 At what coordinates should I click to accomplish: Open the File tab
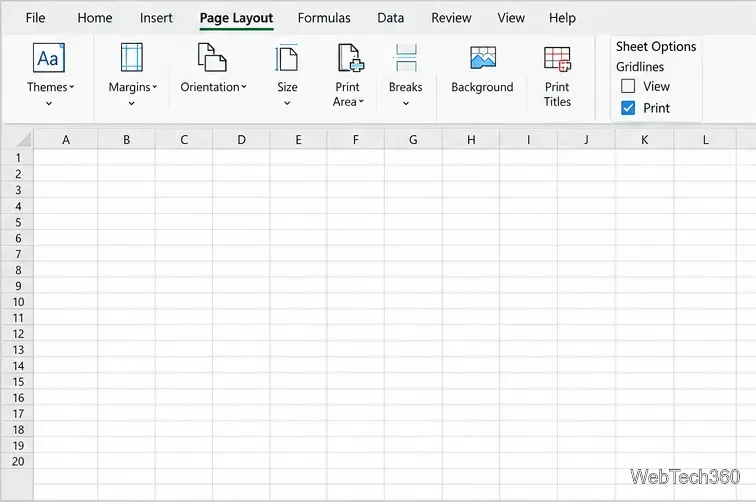35,18
